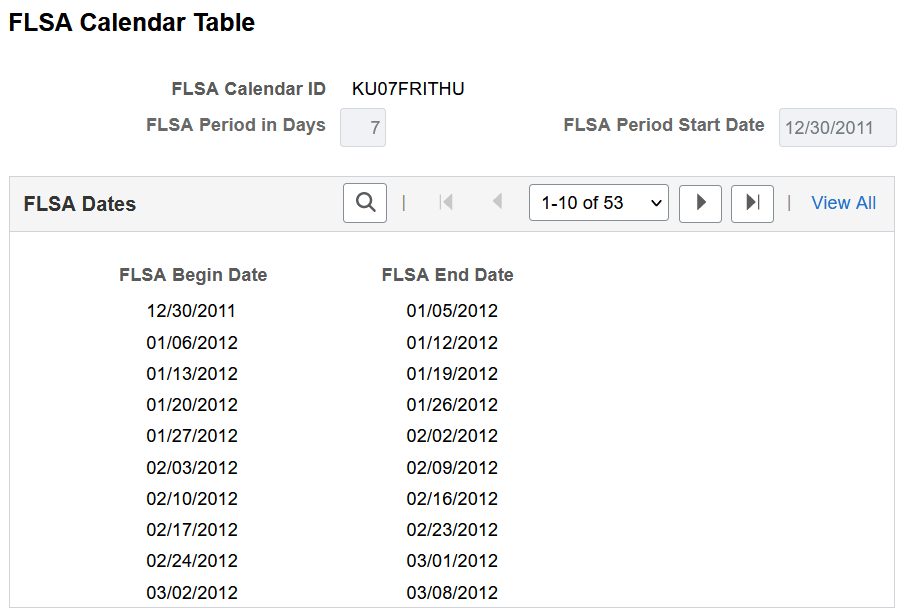Click the FLSA Period Start Date field

click(837, 127)
